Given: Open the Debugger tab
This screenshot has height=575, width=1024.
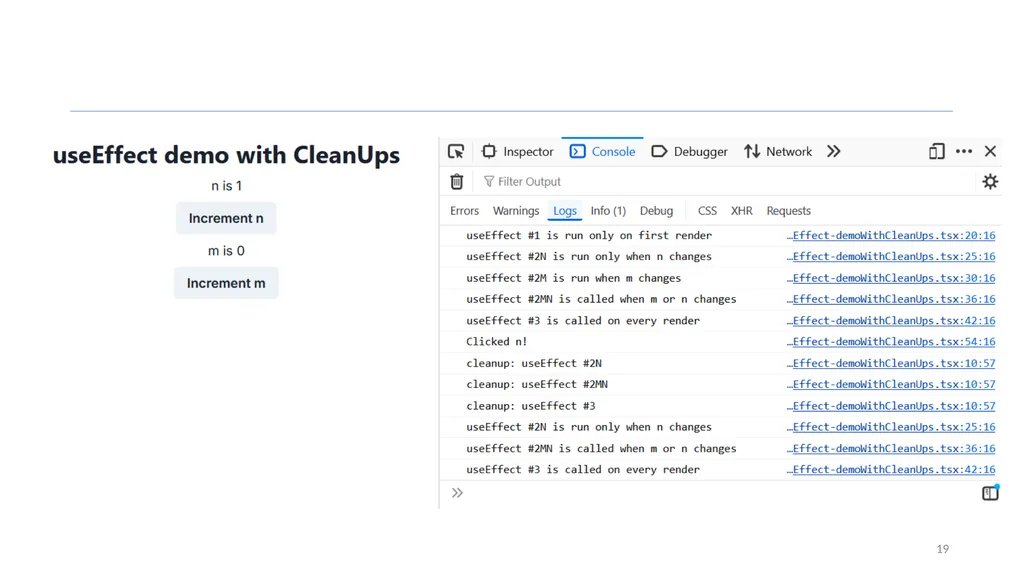Looking at the screenshot, I should (690, 152).
